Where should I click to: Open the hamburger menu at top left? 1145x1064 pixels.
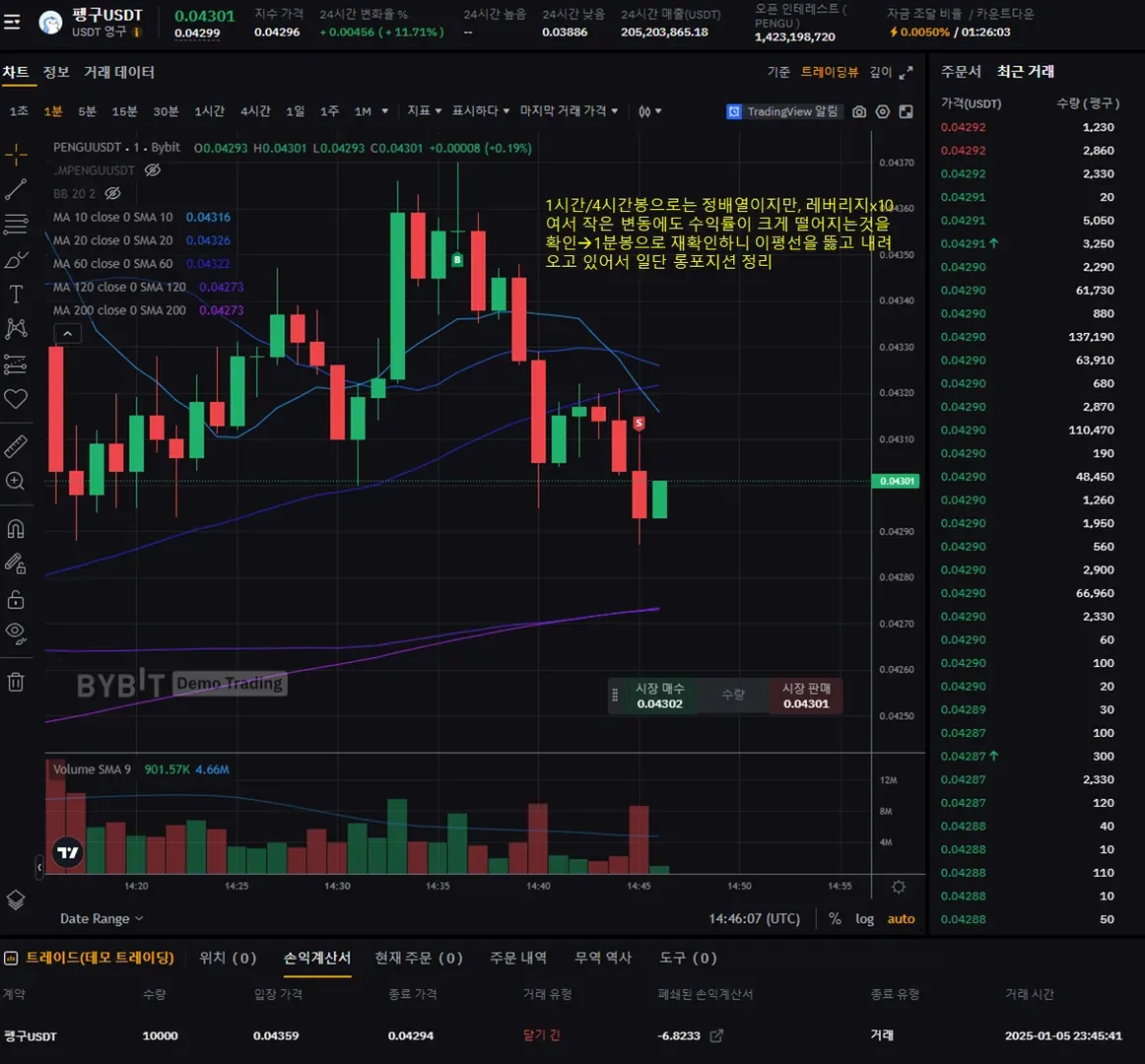point(12,23)
